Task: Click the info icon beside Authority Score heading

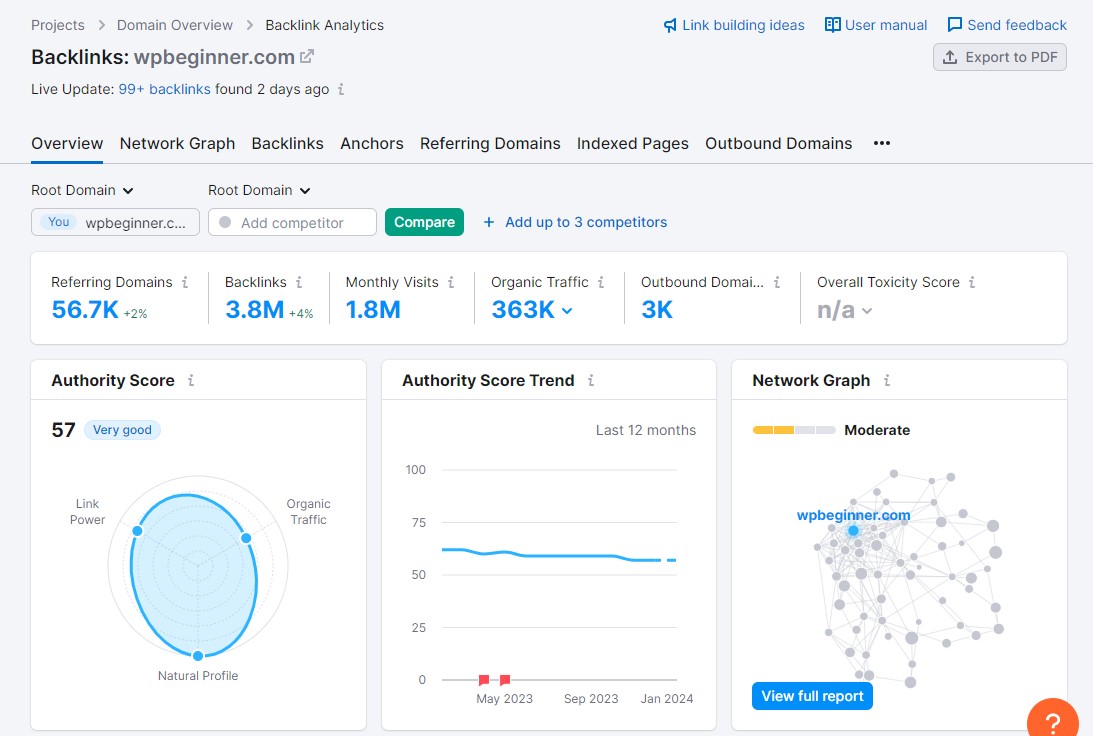Action: pos(191,380)
